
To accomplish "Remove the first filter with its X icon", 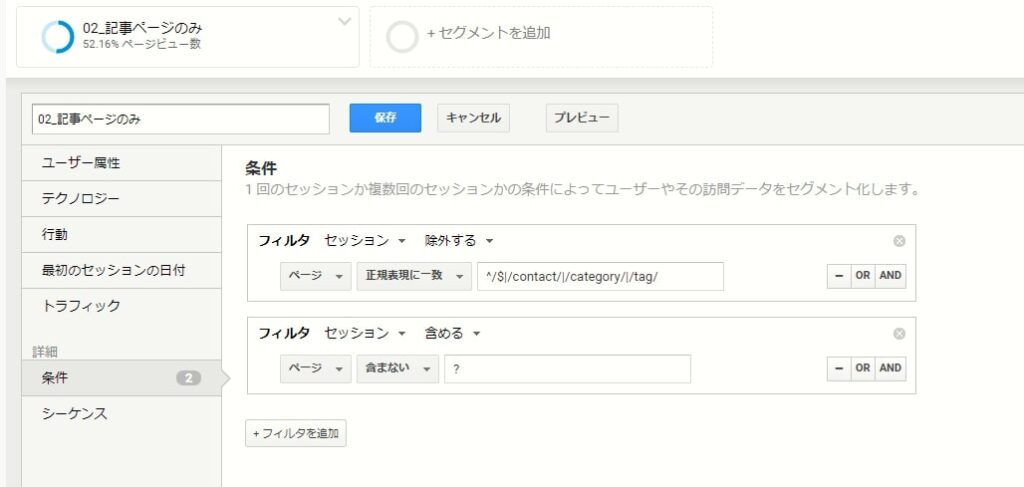I will (899, 241).
